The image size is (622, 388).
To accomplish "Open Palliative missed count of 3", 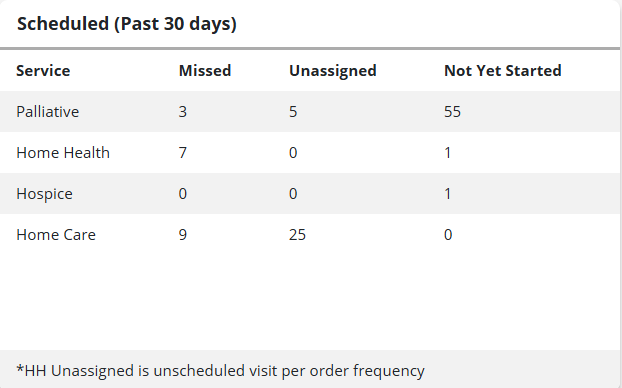I will 182,112.
